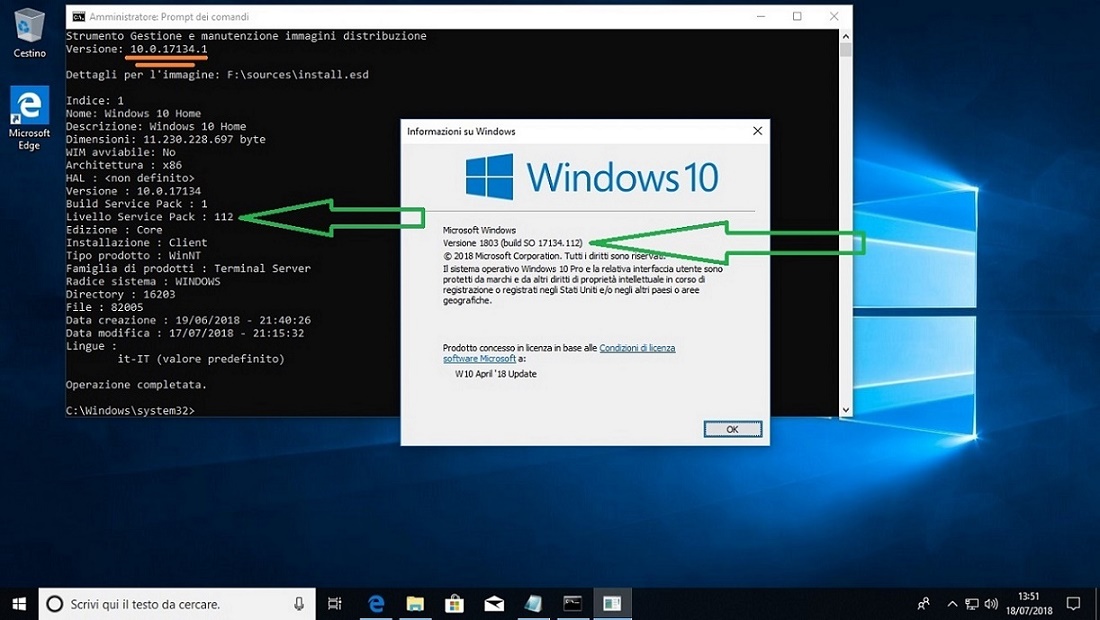The image size is (1100, 620).
Task: Open the People icon in system tray
Action: tap(924, 603)
